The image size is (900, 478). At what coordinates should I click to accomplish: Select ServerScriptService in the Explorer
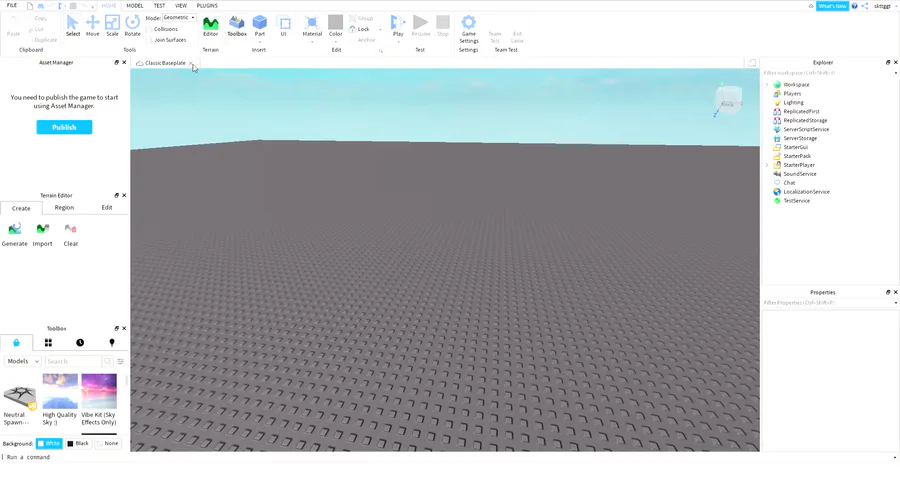point(806,130)
